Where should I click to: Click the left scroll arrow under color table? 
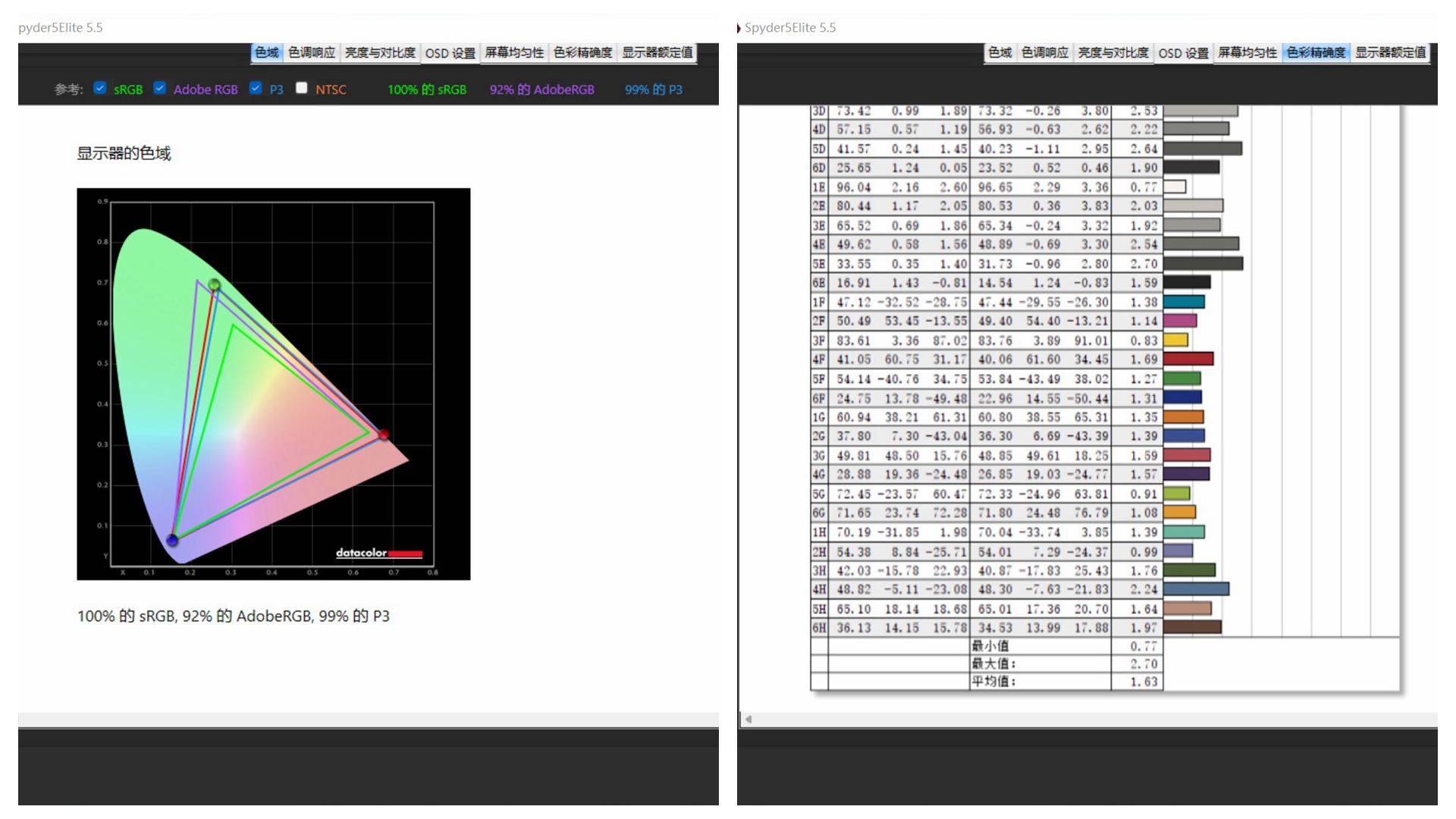(748, 719)
